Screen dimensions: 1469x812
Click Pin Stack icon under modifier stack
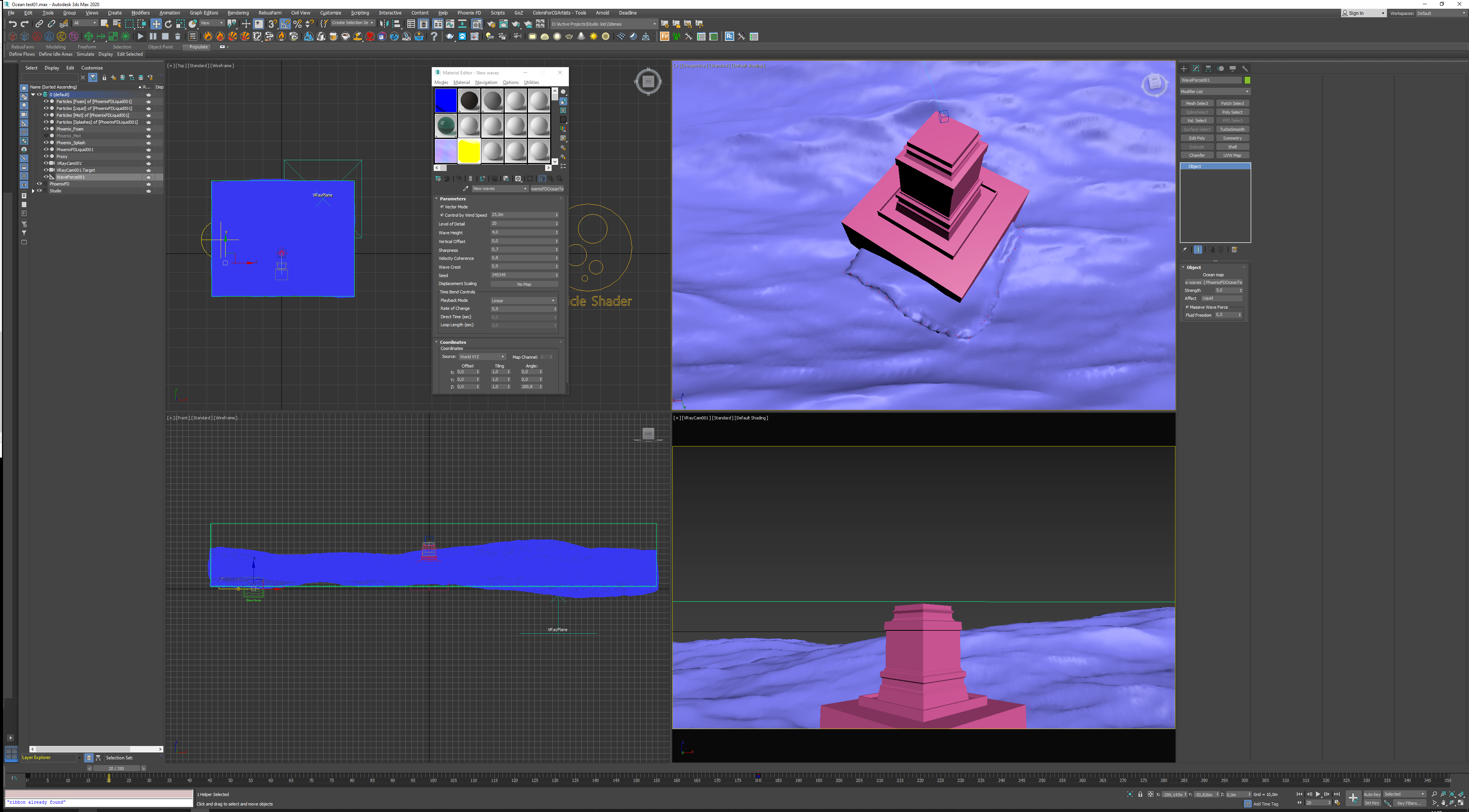1185,250
